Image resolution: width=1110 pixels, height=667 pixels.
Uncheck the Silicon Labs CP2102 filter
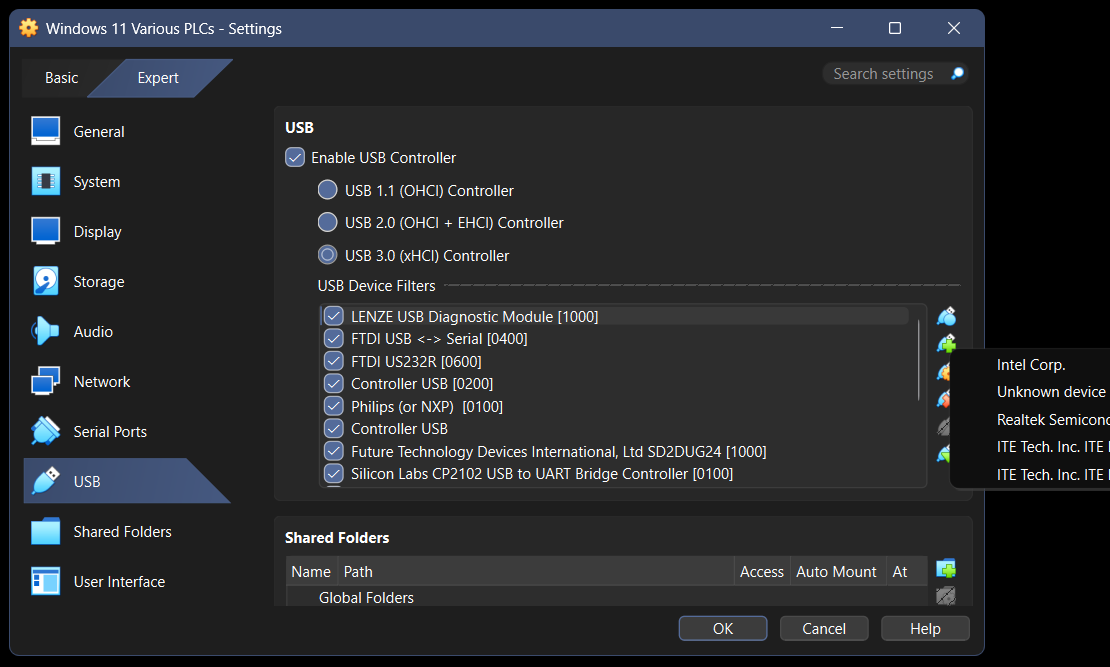point(333,474)
